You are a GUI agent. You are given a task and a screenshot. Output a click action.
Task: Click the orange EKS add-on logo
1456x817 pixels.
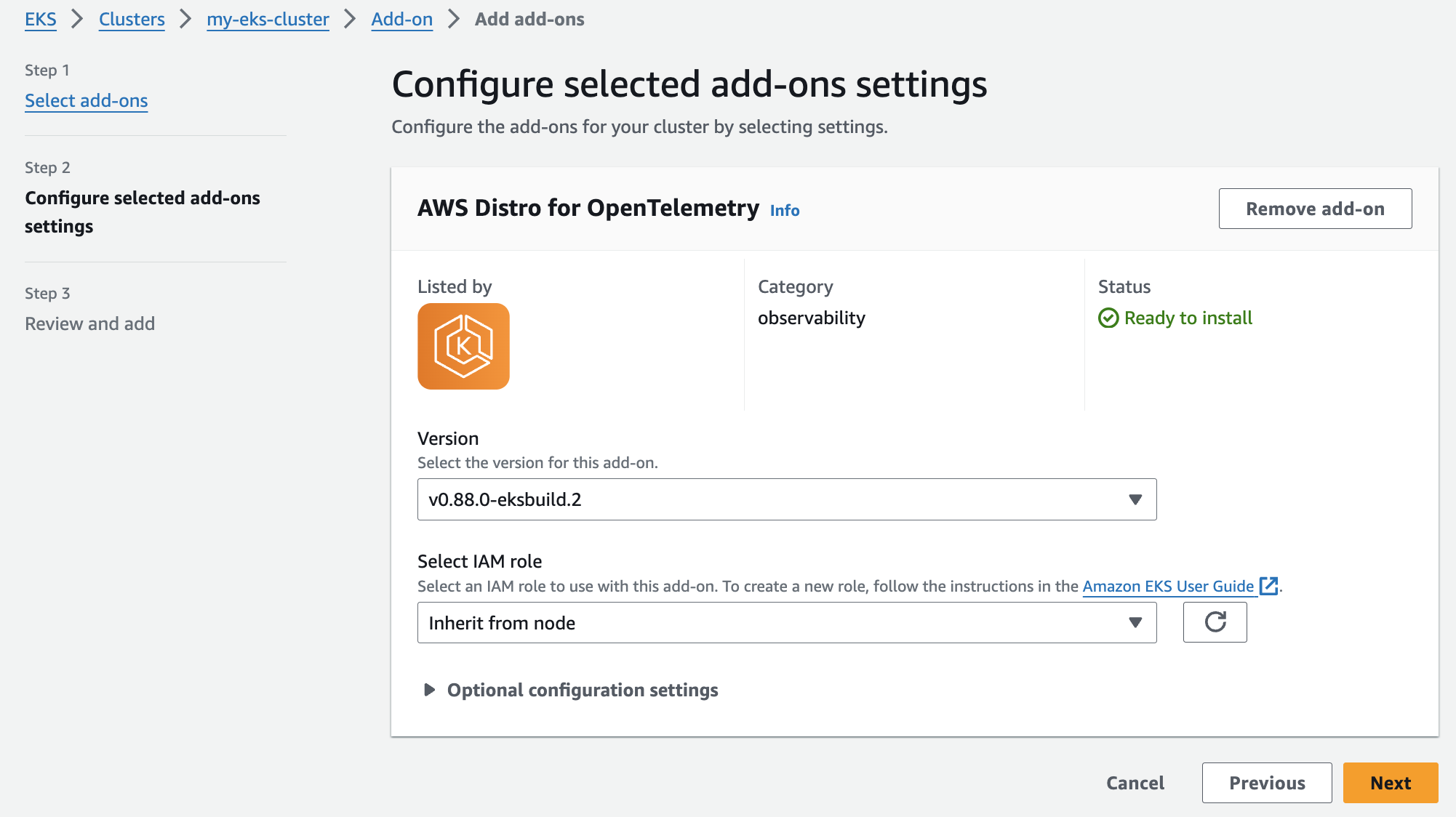463,346
